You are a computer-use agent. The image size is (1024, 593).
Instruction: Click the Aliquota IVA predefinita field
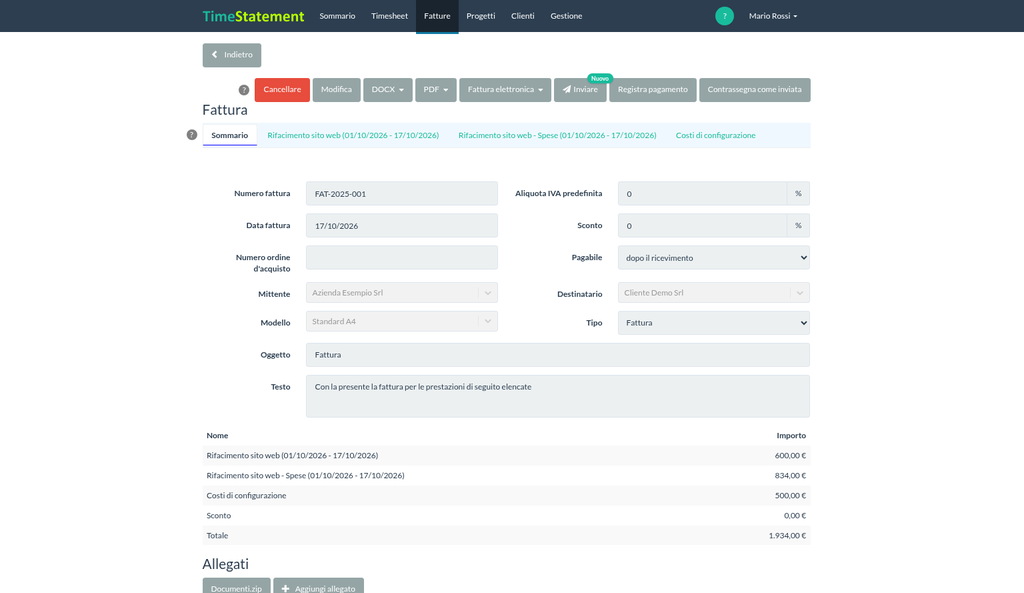[x=702, y=193]
